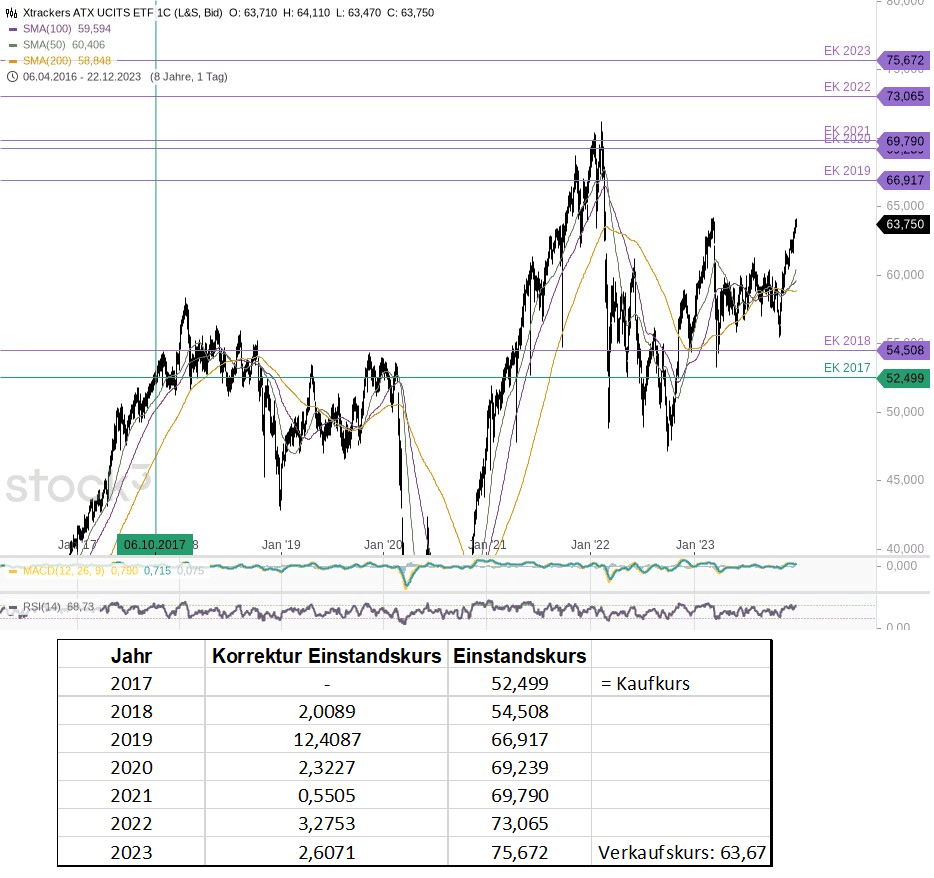The image size is (934, 878).
Task: Click the 54,508 price tag on axis
Action: click(904, 350)
